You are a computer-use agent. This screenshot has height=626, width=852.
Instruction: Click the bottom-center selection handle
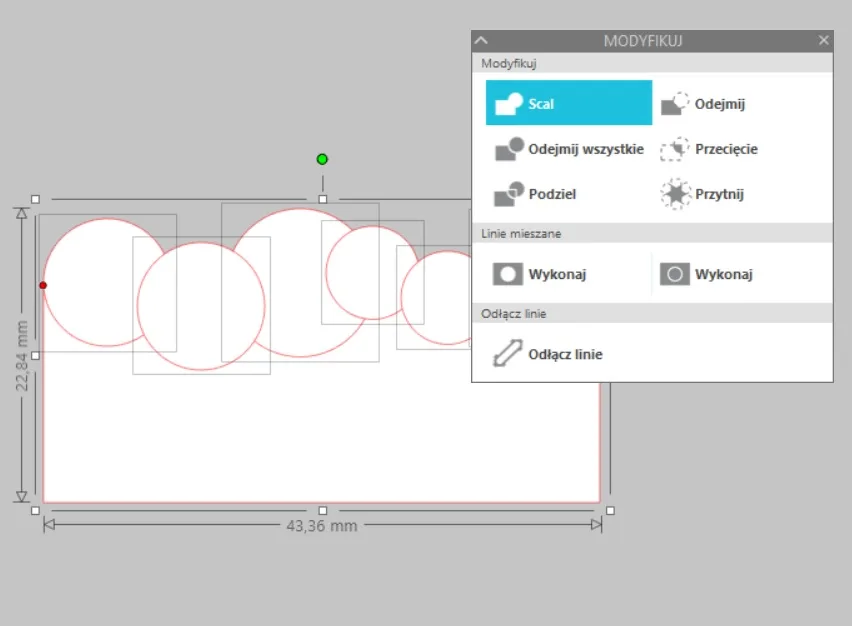323,511
